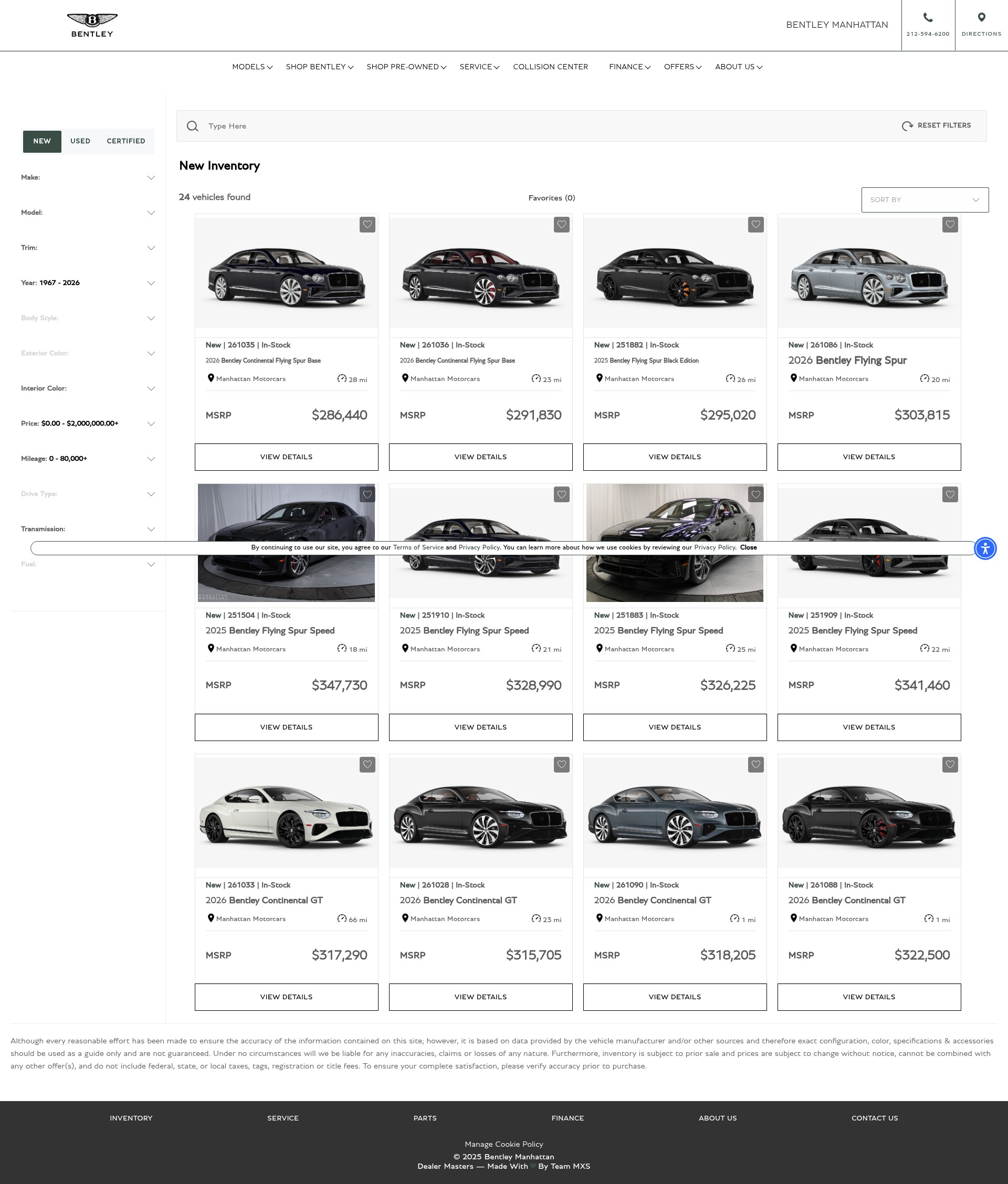This screenshot has height=1184, width=1008.
Task: Click the search magnifier icon
Action: [x=193, y=126]
